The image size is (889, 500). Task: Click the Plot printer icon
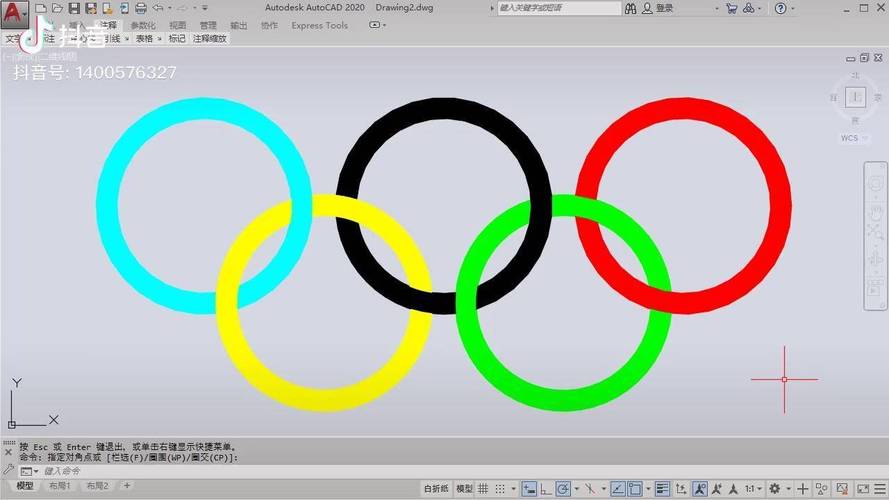click(141, 8)
